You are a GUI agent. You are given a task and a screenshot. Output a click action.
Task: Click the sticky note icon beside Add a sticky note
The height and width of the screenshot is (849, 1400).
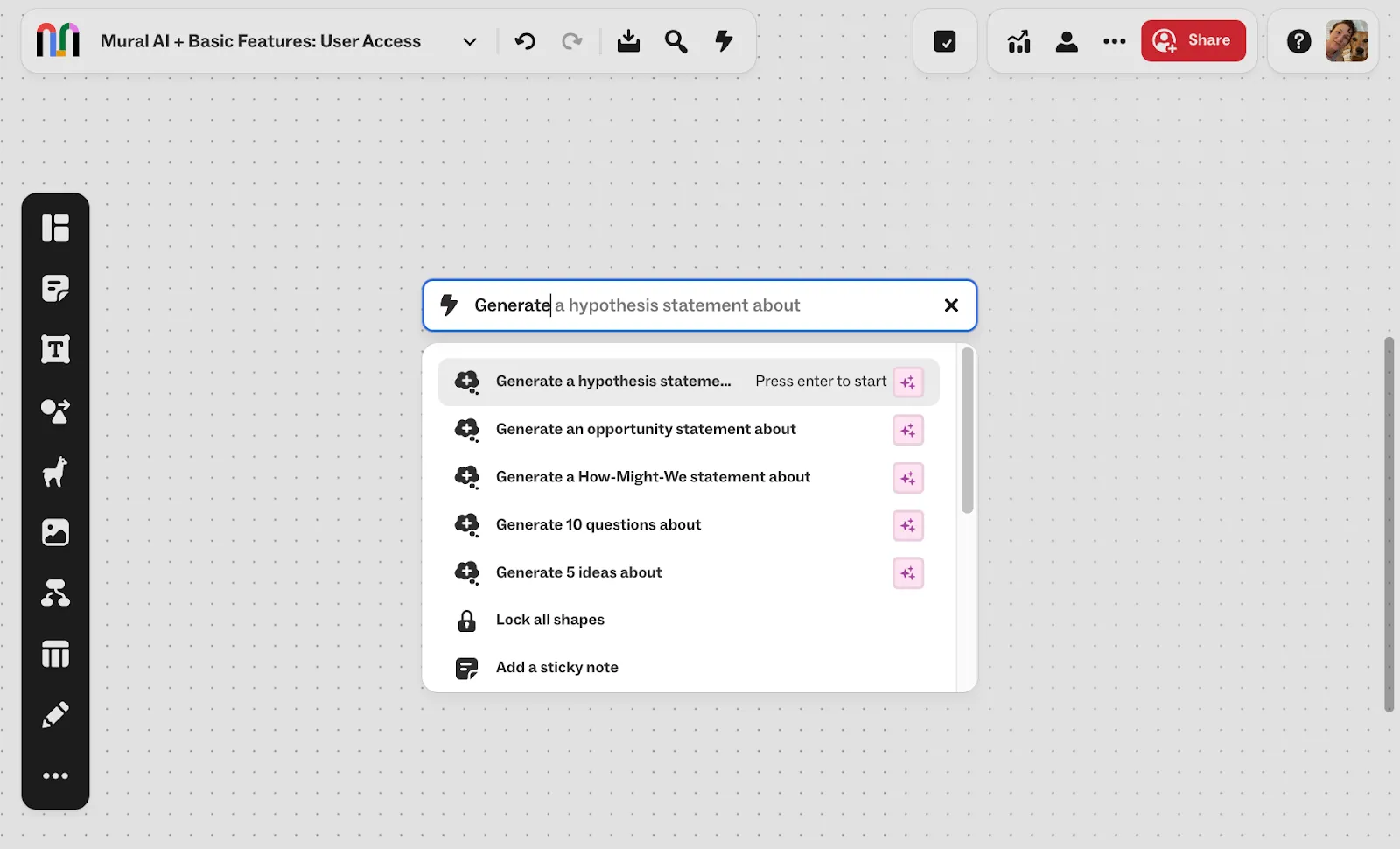click(x=466, y=669)
